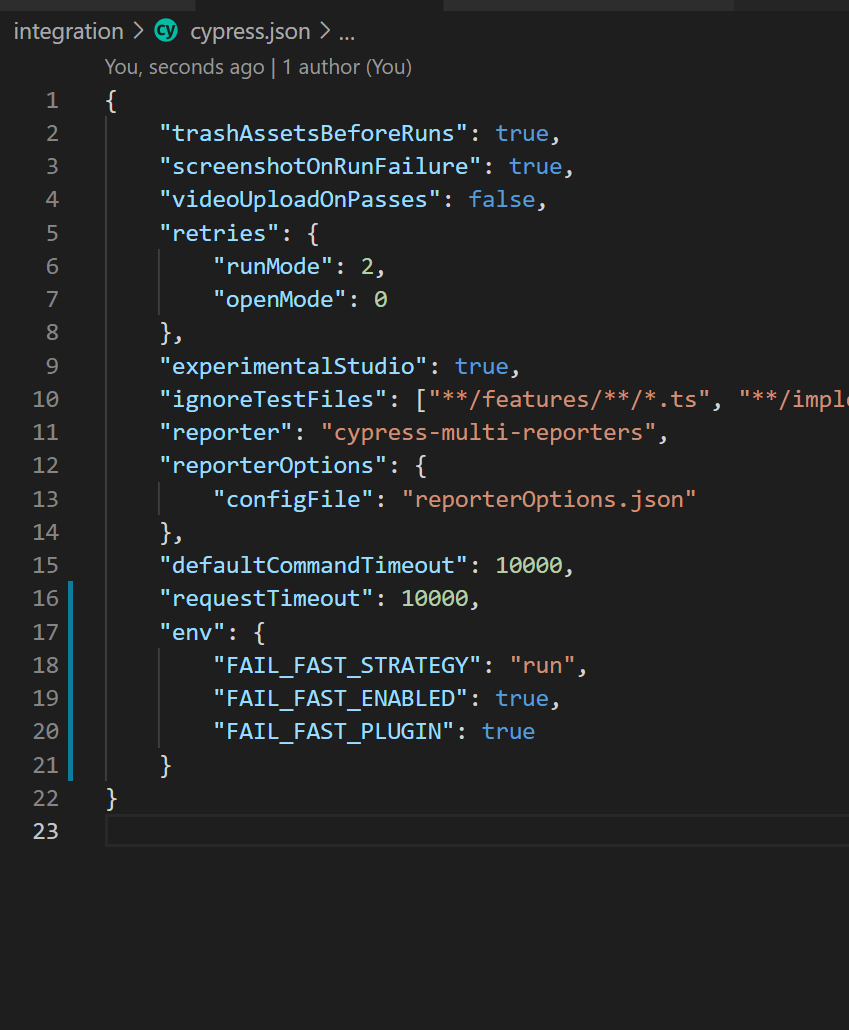Image resolution: width=849 pixels, height=1030 pixels.
Task: Click the "openMode" key
Action: [x=280, y=300]
